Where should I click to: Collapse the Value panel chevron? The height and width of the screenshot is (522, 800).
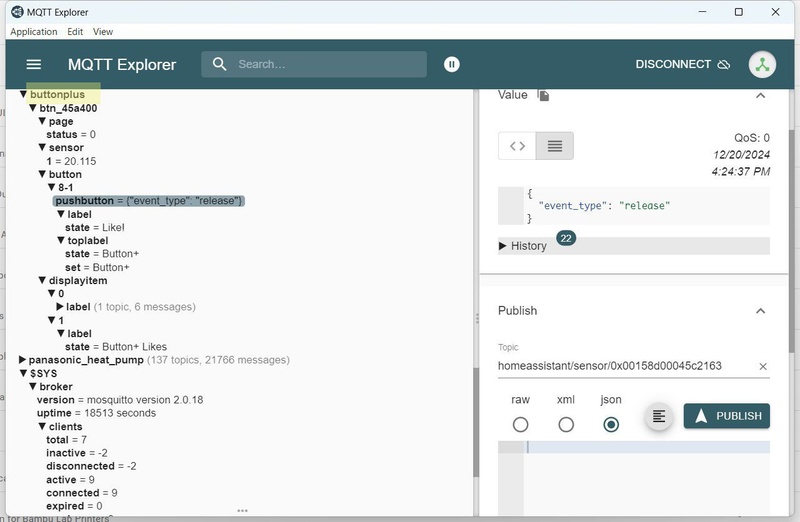pyautogui.click(x=760, y=95)
